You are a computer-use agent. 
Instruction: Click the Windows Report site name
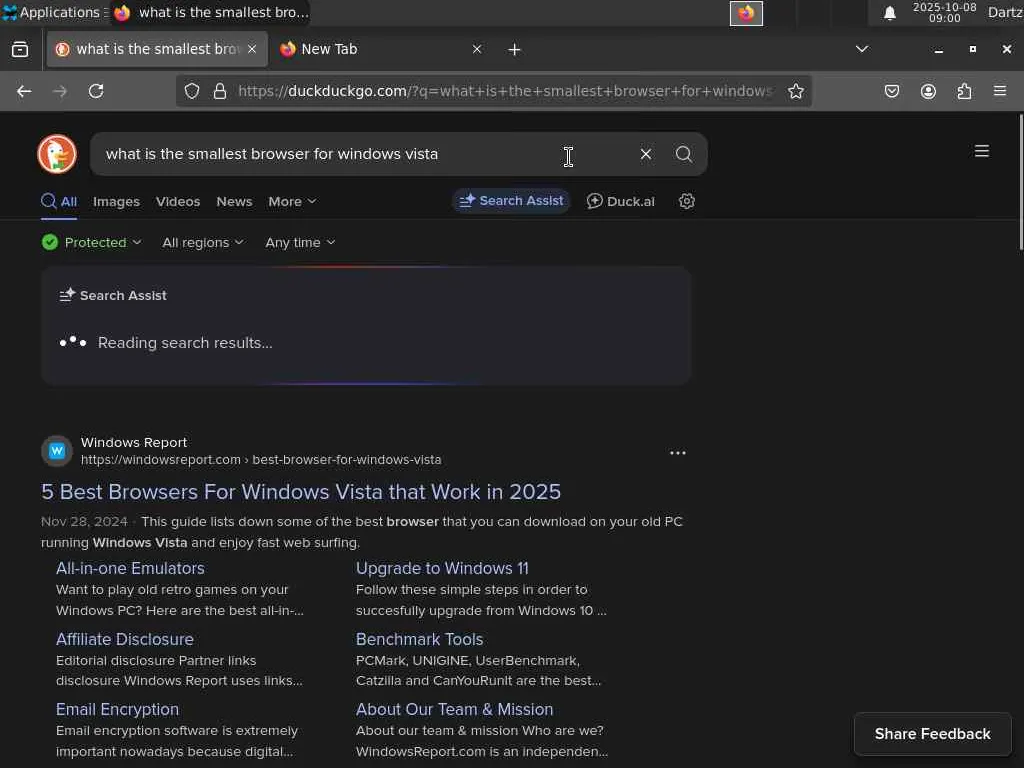(134, 443)
